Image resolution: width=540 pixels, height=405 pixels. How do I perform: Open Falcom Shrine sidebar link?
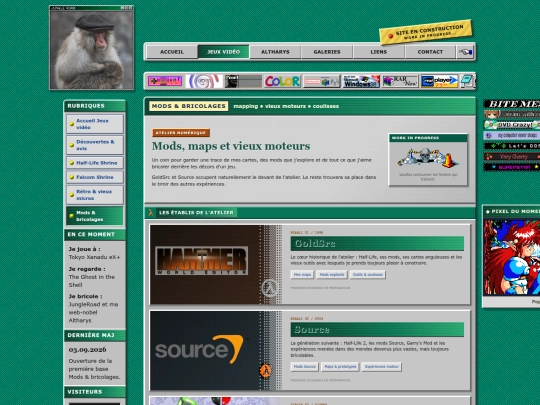tap(95, 177)
